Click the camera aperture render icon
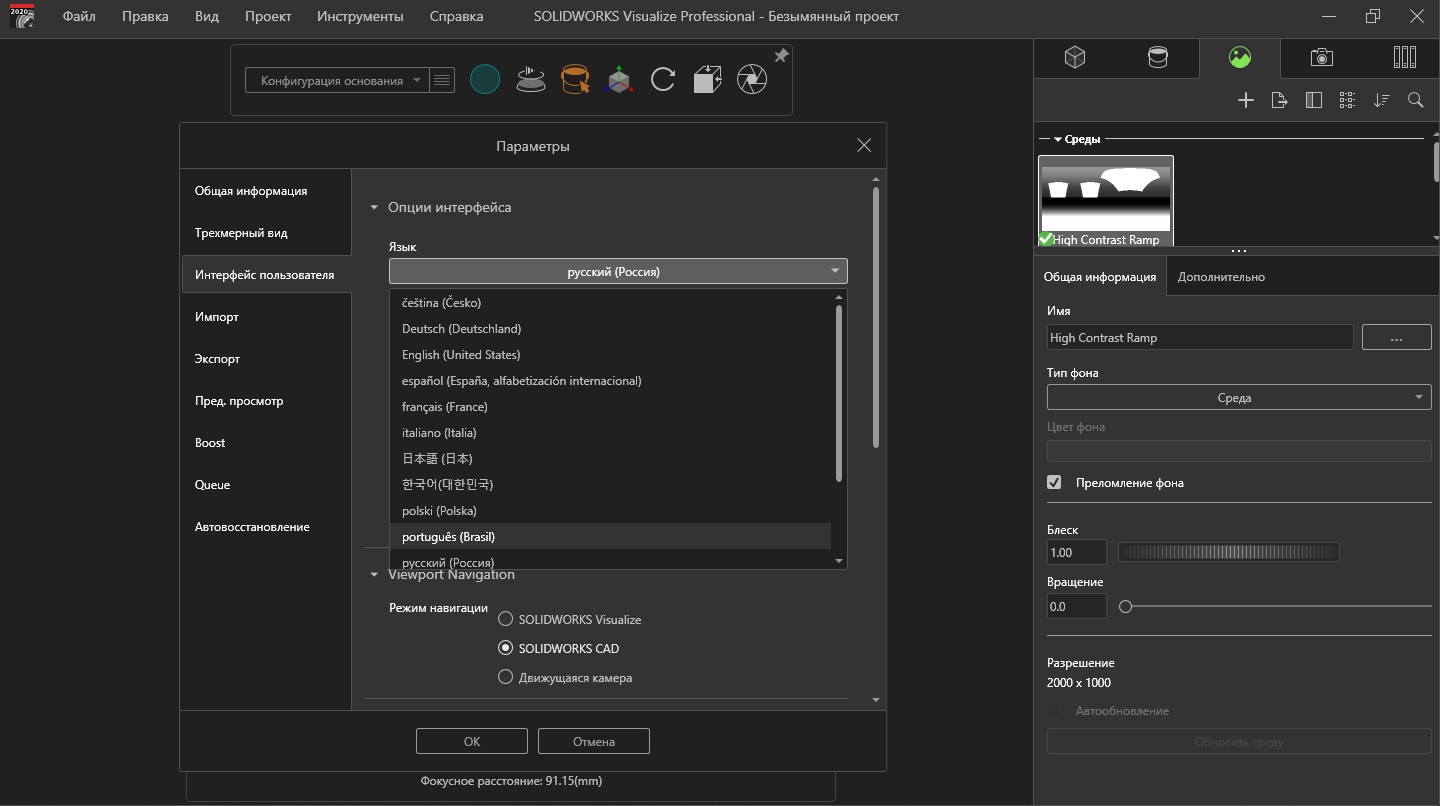 click(751, 80)
